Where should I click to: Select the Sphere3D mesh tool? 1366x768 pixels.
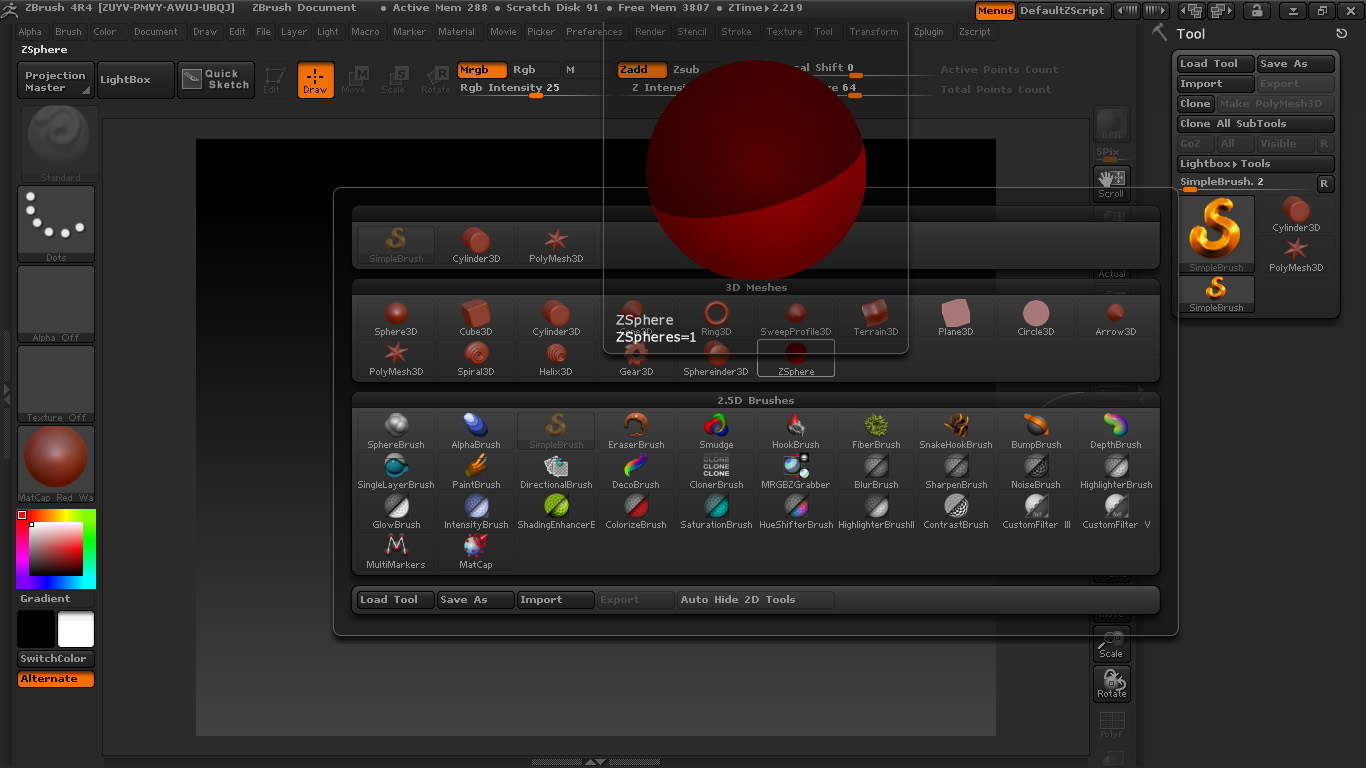coord(396,319)
